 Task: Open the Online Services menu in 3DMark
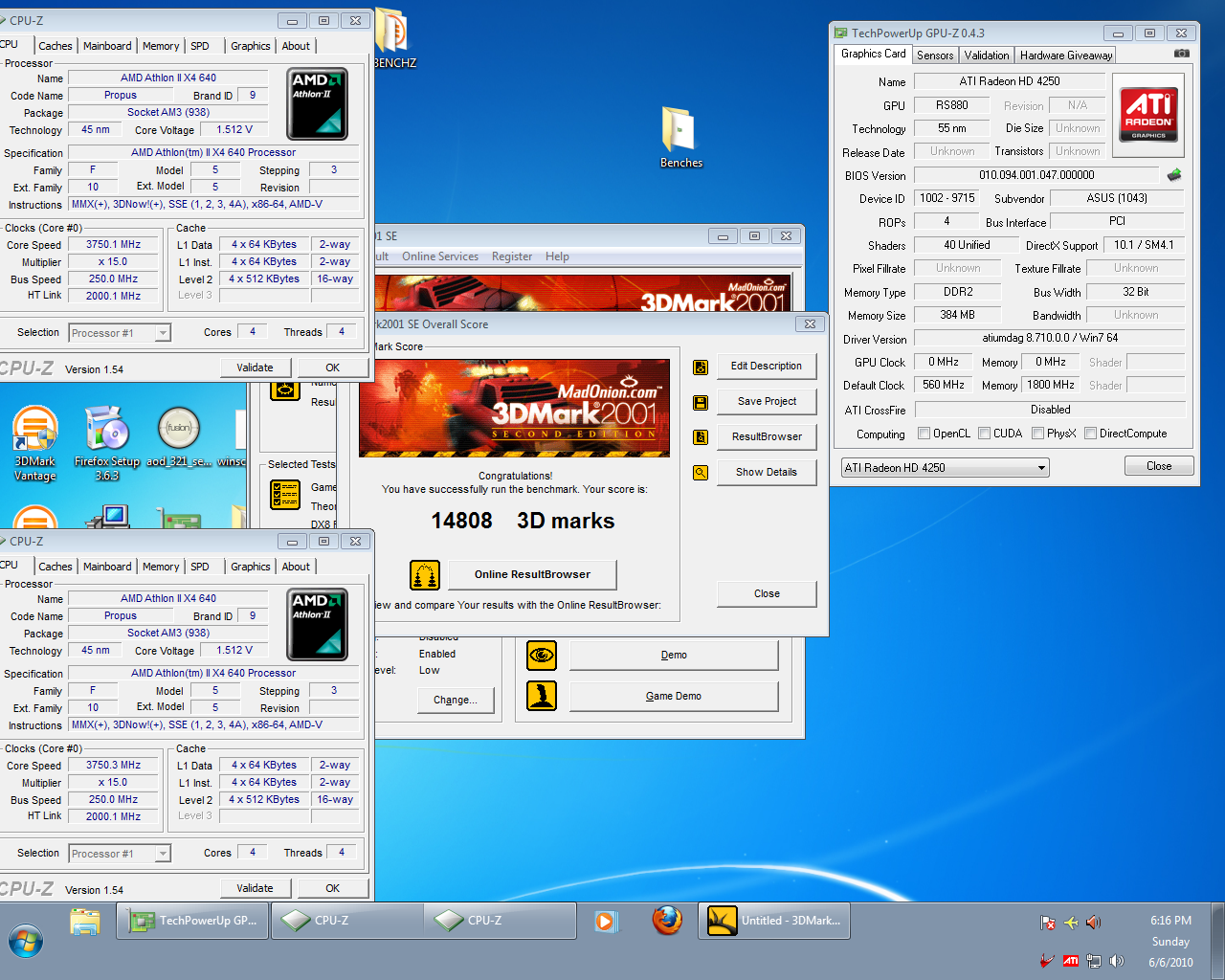[440, 256]
